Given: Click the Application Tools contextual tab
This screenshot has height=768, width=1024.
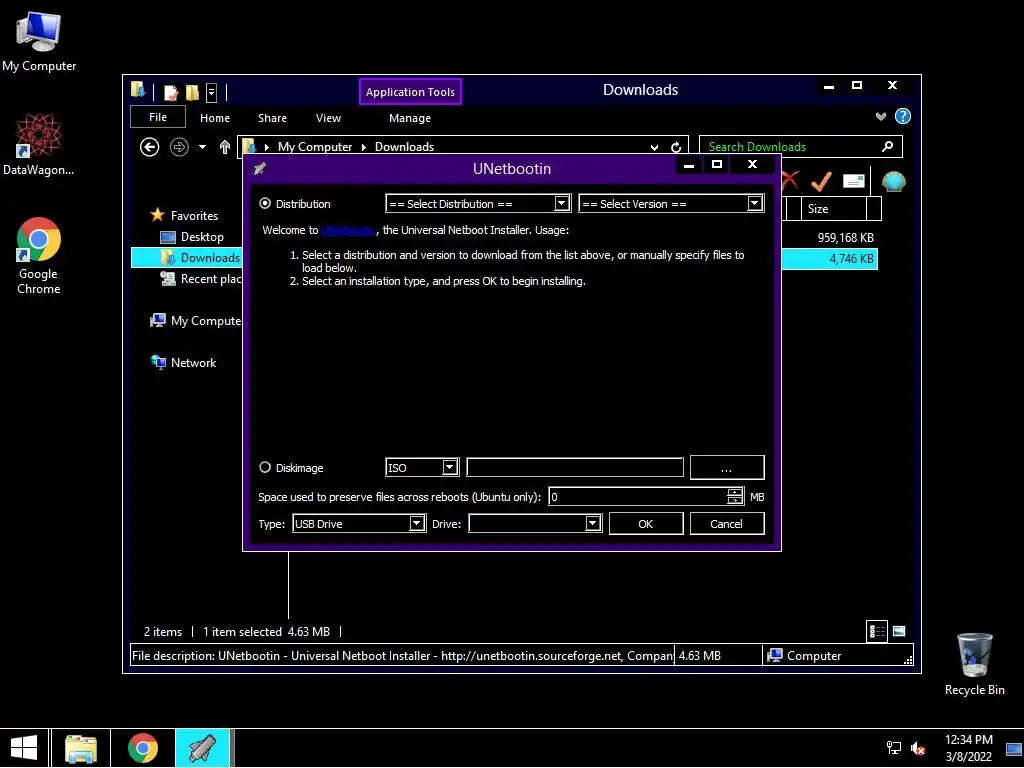Looking at the screenshot, I should [410, 92].
